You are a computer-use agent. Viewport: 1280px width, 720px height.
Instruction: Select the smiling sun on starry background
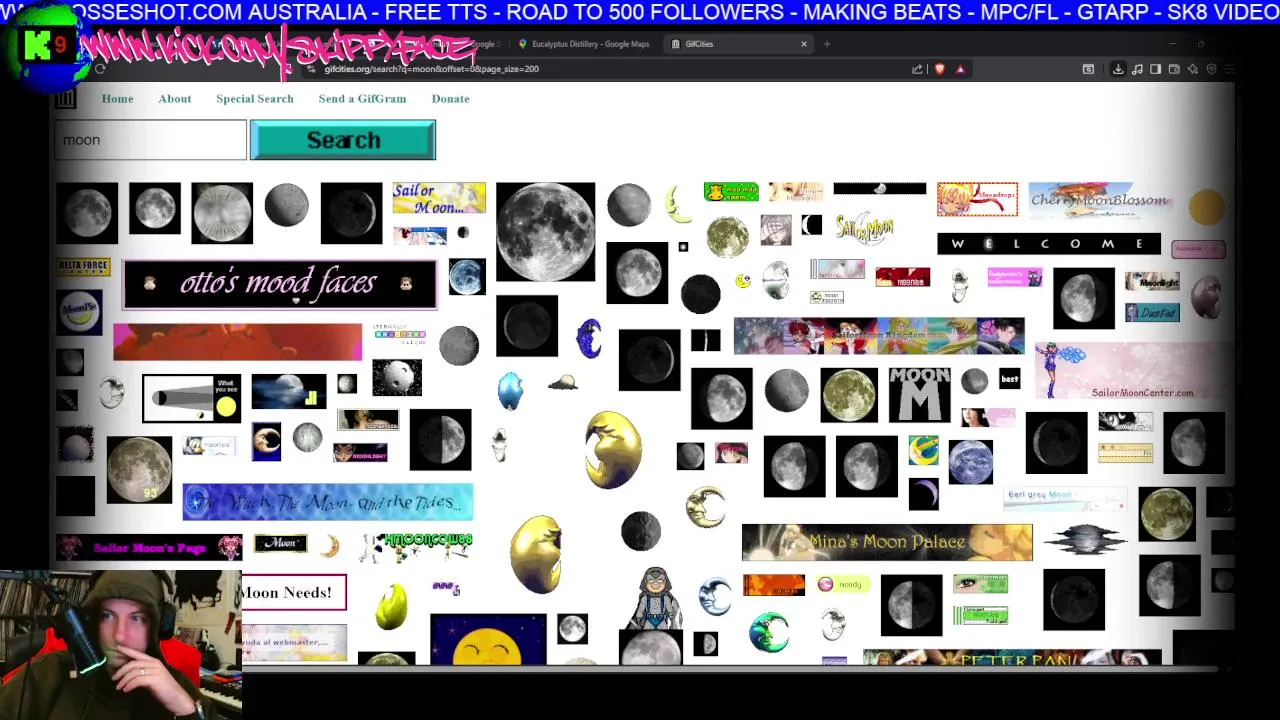pos(488,640)
